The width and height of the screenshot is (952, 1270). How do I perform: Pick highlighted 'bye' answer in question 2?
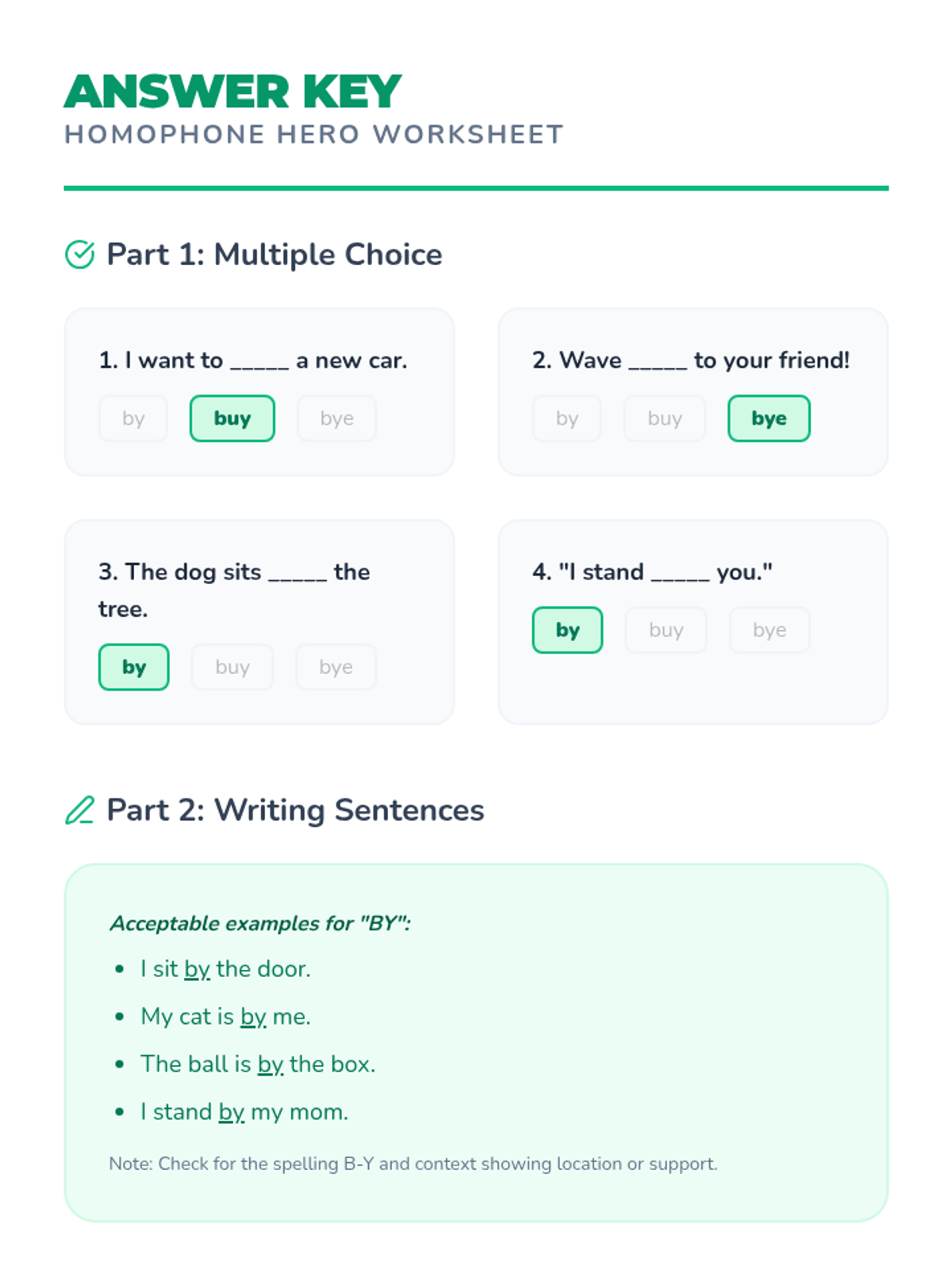[769, 418]
